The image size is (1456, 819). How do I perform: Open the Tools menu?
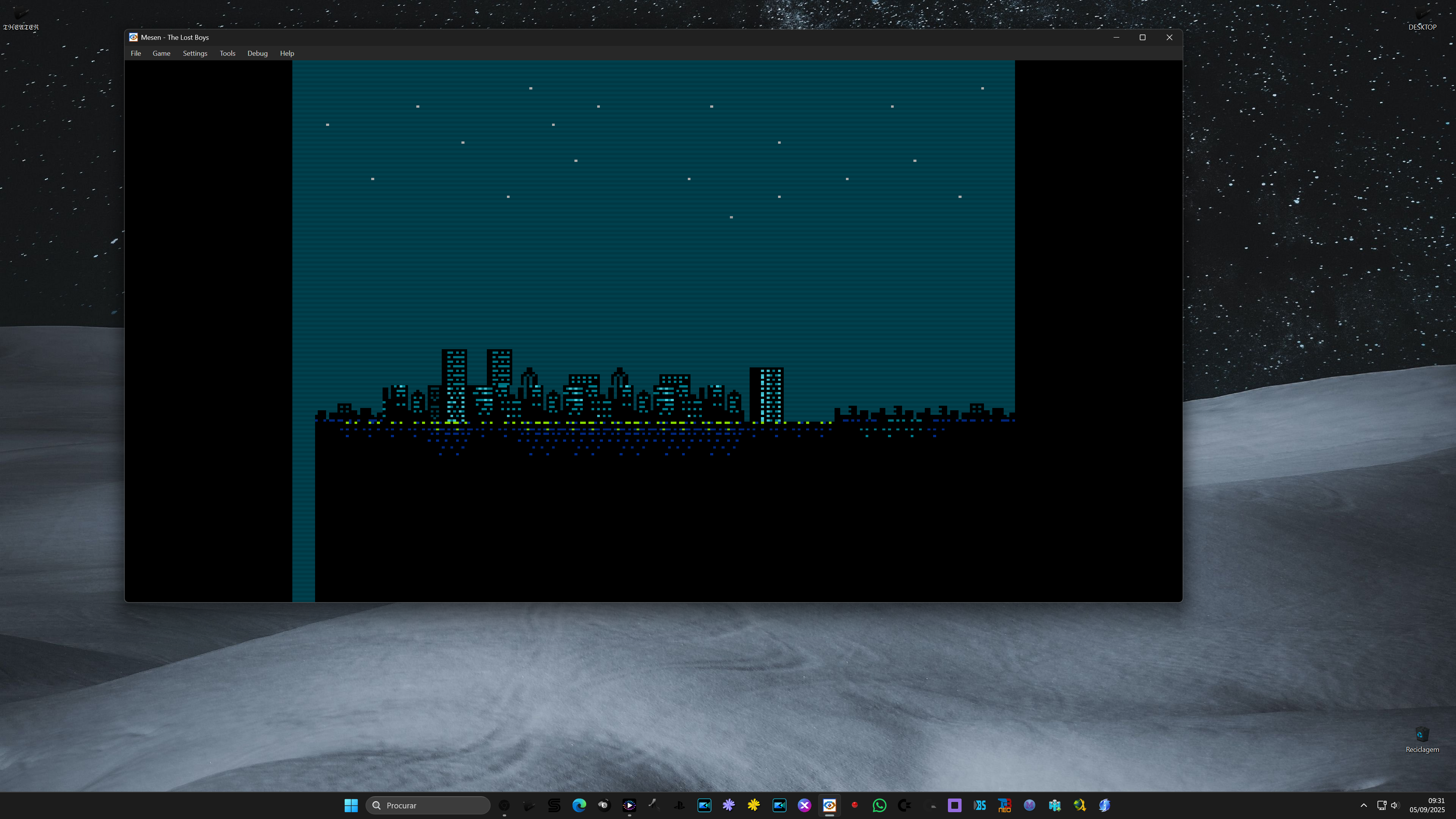[227, 53]
